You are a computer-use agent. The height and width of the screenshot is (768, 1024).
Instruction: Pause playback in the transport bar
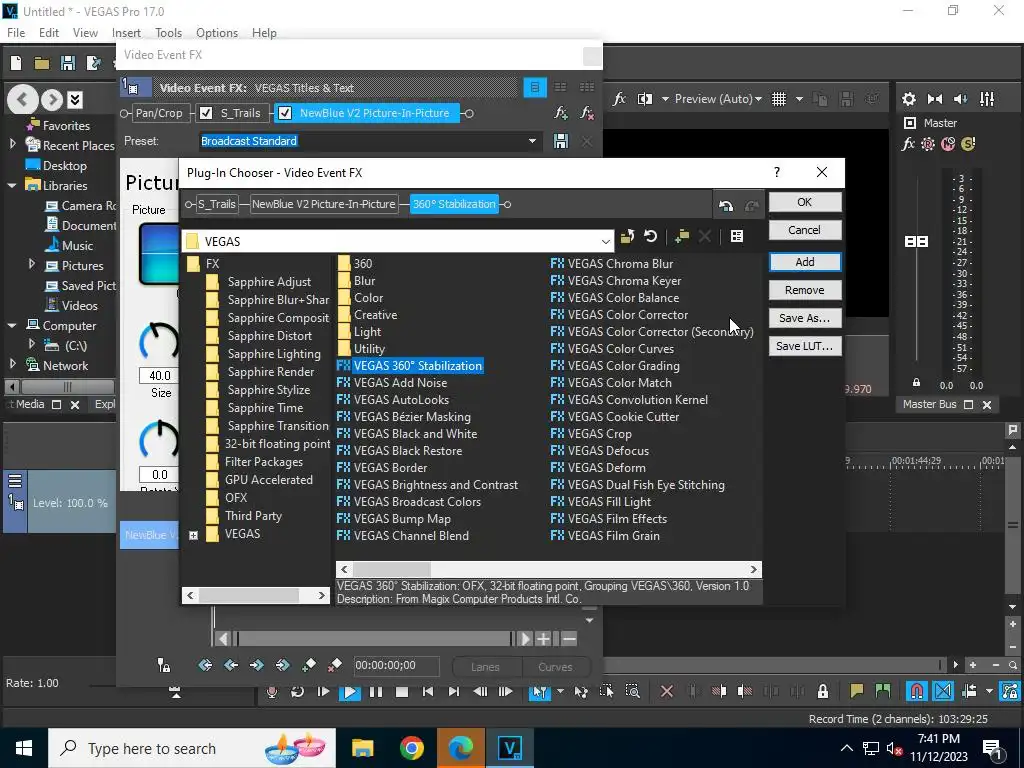click(376, 692)
